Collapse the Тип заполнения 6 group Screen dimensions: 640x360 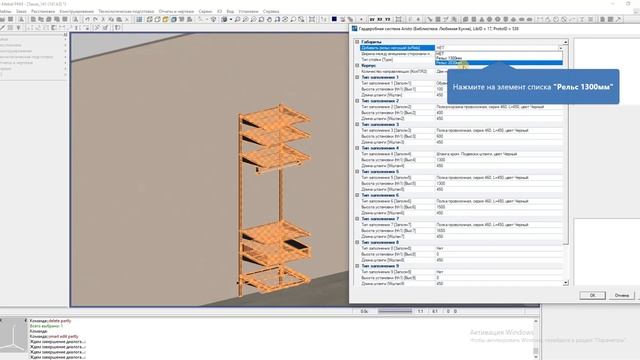click(x=357, y=195)
